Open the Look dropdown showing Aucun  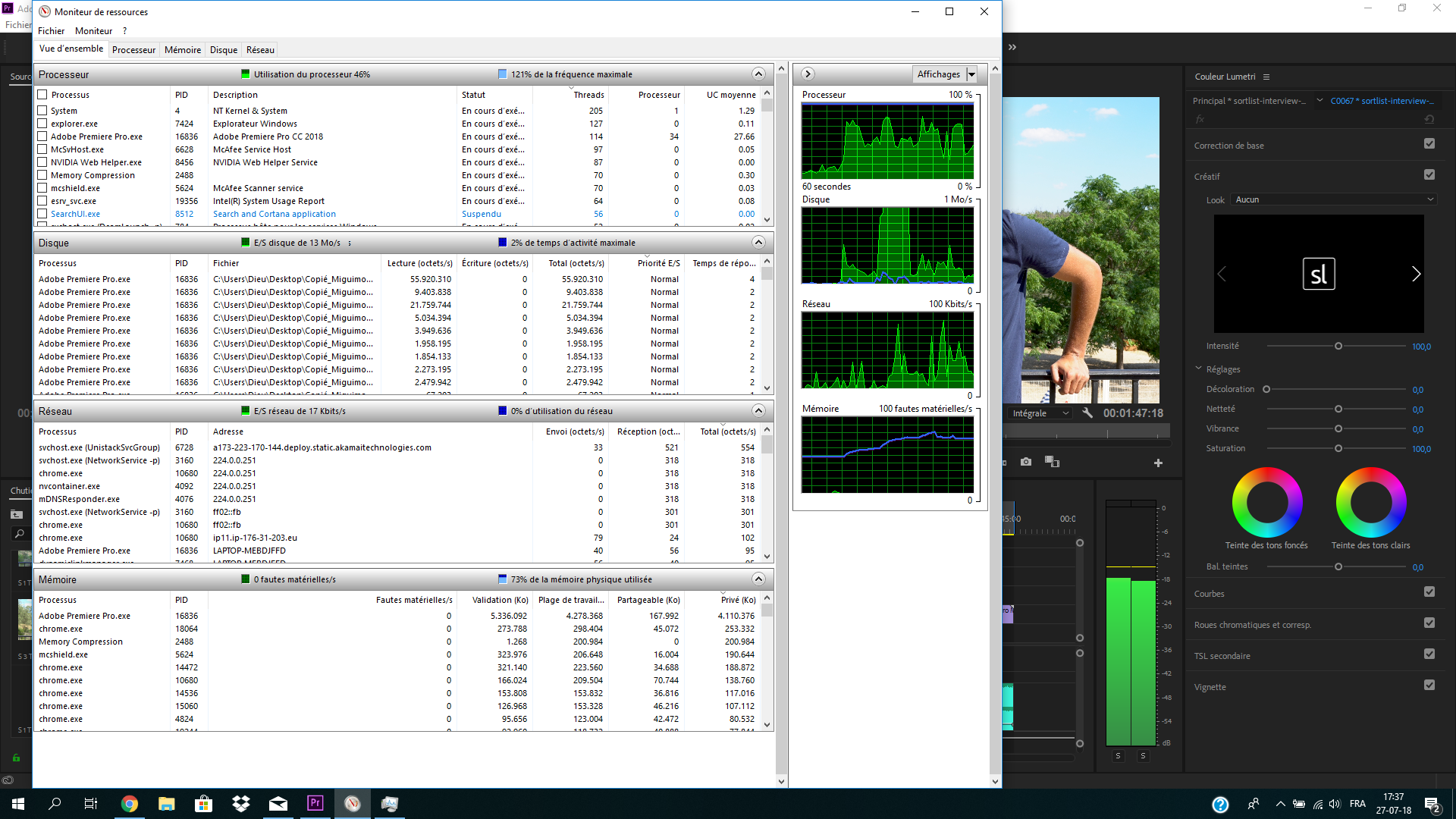point(1334,200)
